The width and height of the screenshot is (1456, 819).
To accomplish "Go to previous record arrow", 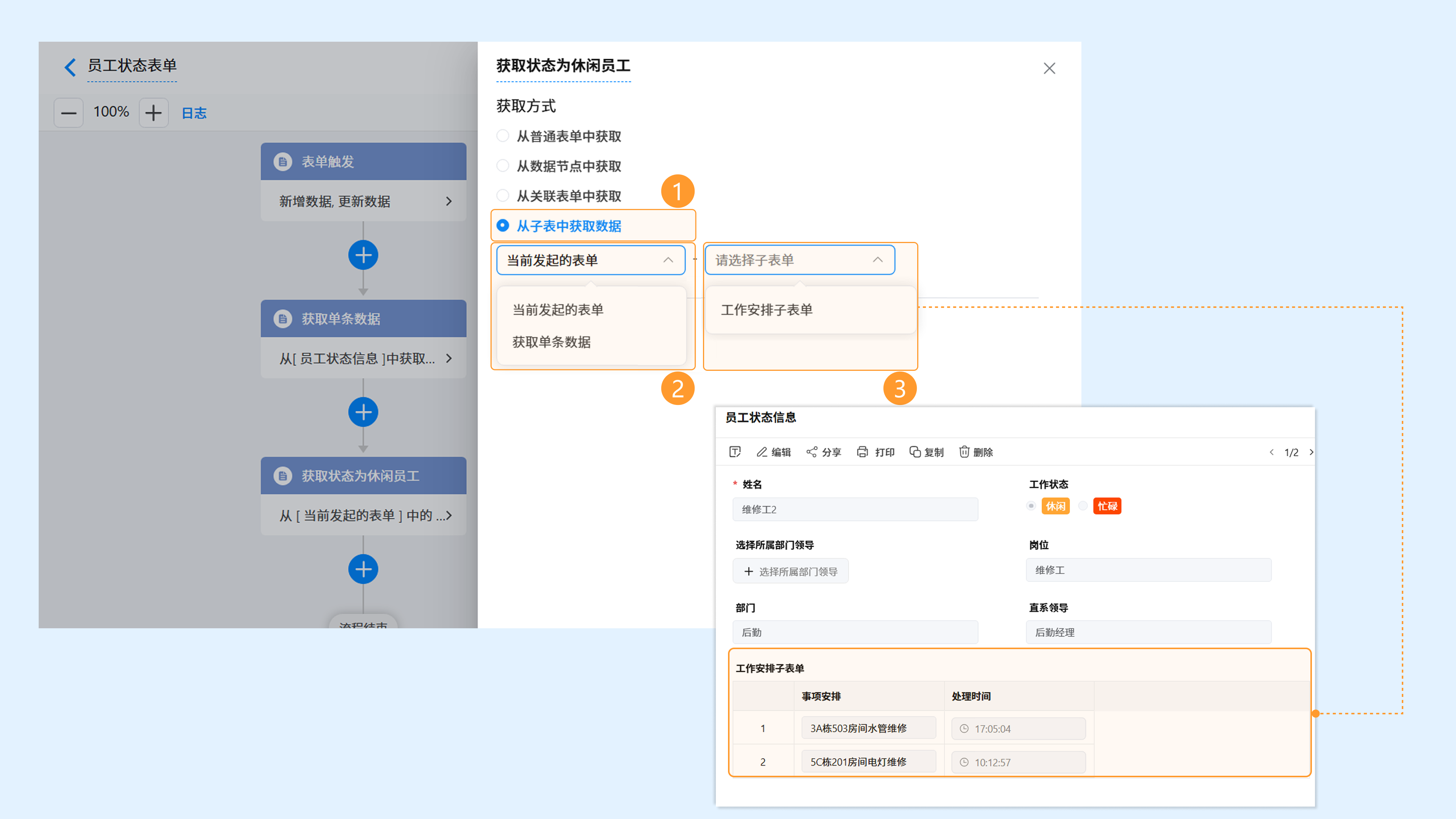I will coord(1272,452).
